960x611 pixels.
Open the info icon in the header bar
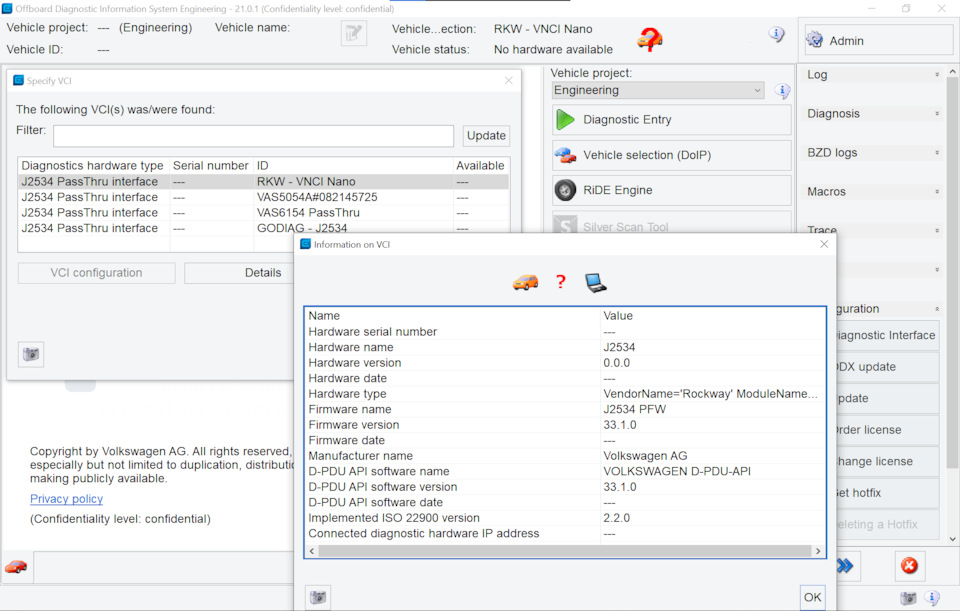776,34
